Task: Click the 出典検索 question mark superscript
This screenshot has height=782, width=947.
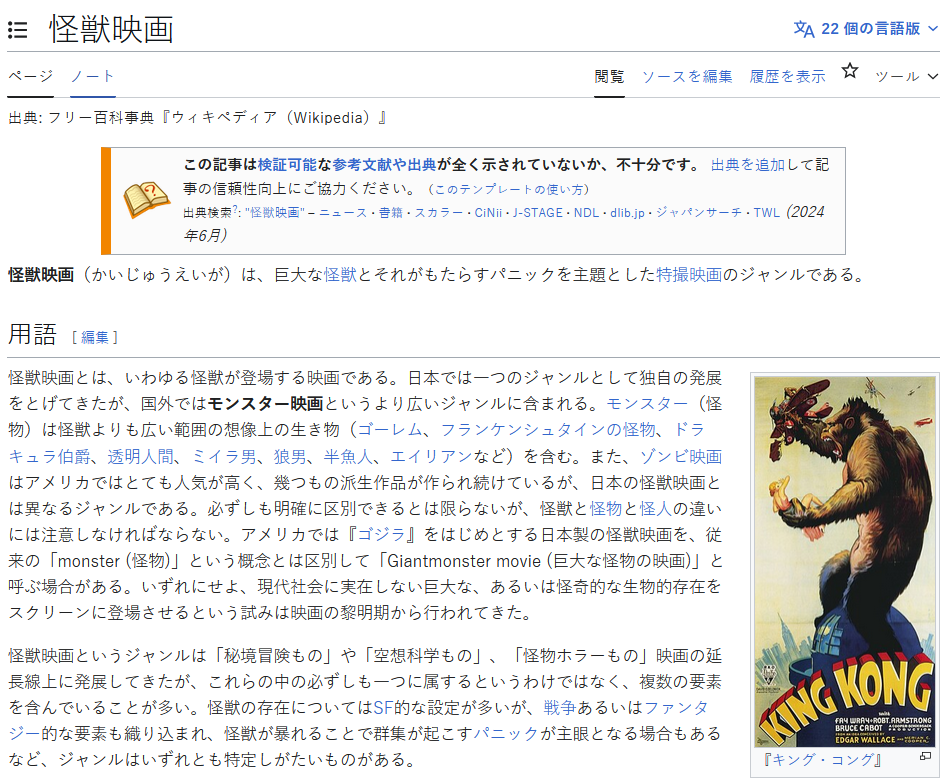Action: click(235, 208)
